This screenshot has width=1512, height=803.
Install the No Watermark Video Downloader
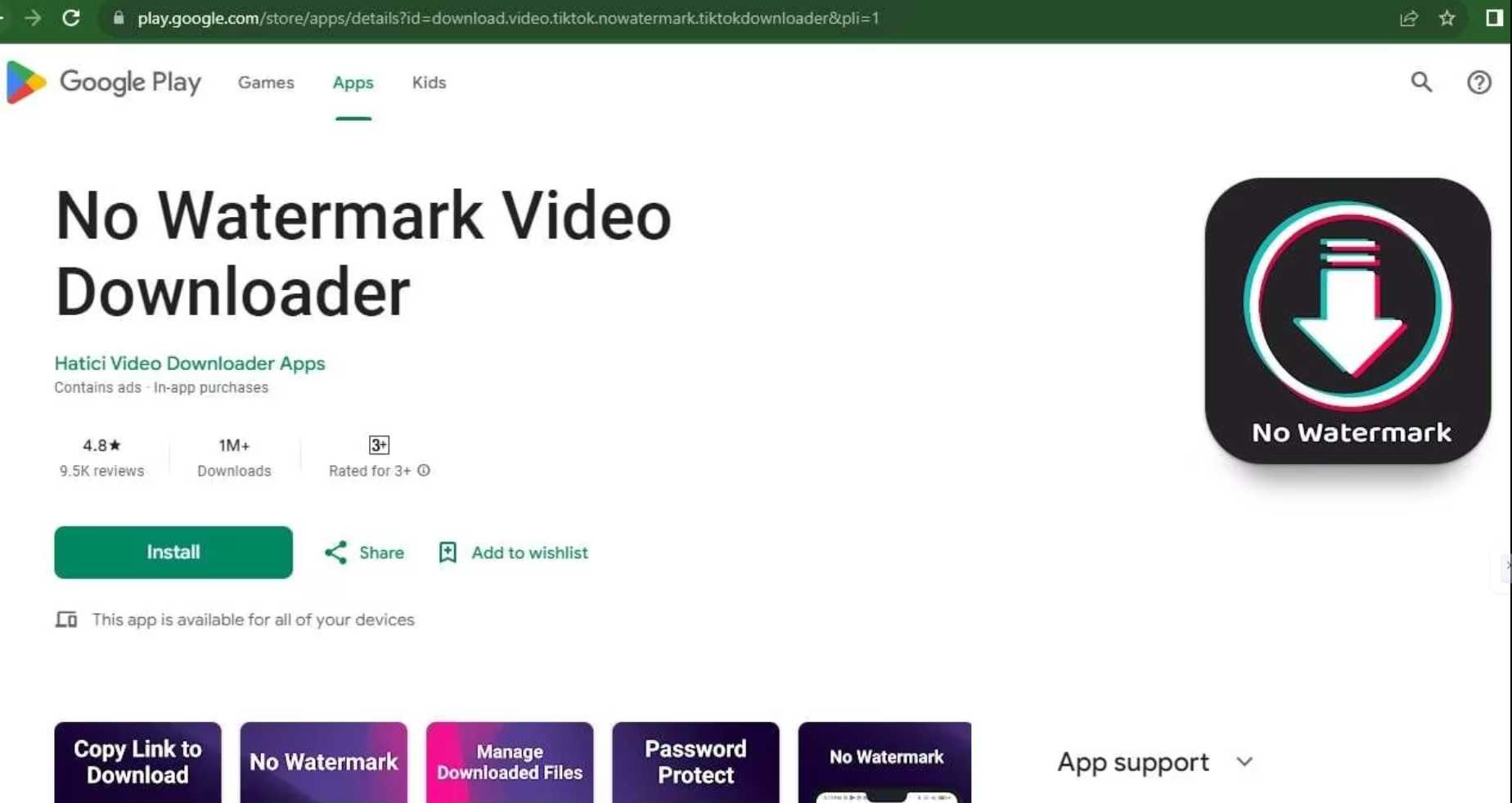173,553
